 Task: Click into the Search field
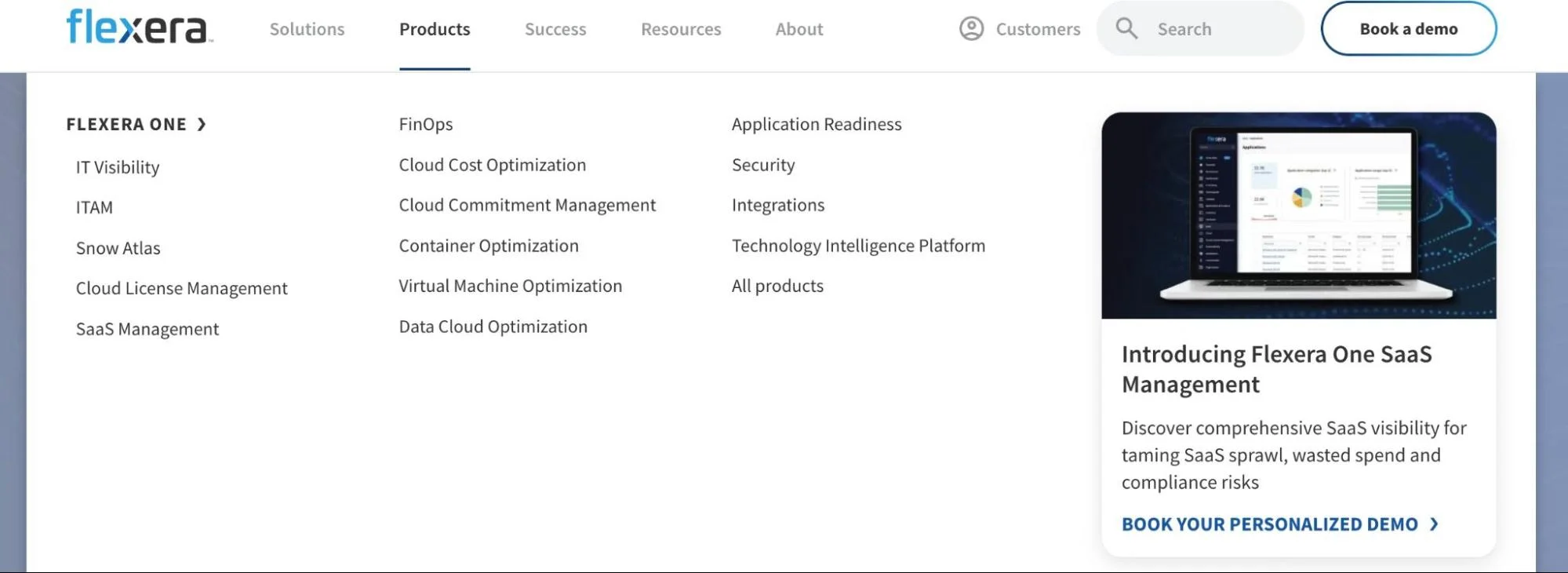coord(1200,29)
